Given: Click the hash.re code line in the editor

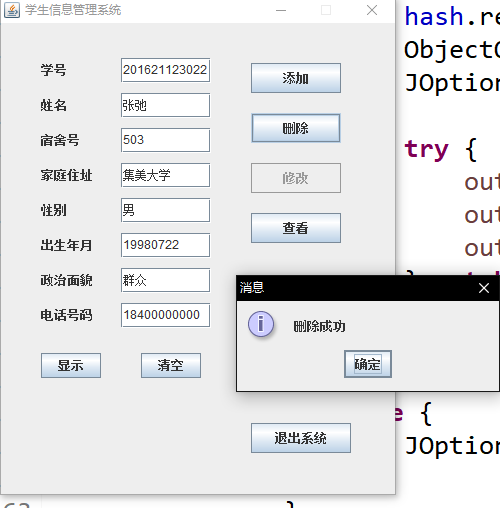Looking at the screenshot, I should 452,17.
